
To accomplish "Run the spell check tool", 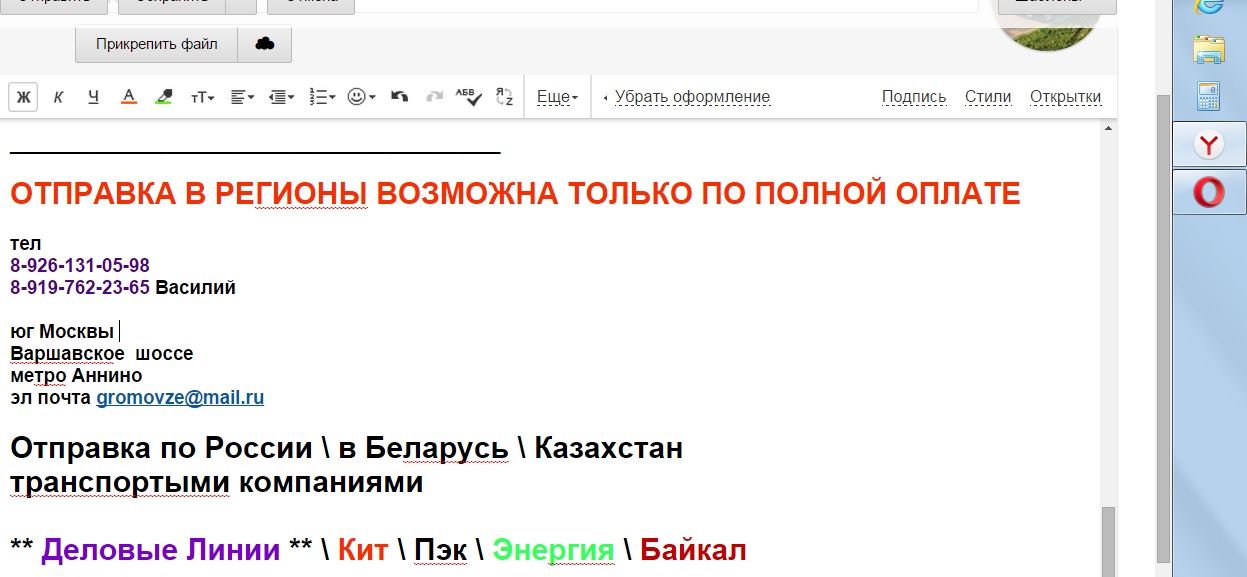I will [x=469, y=97].
